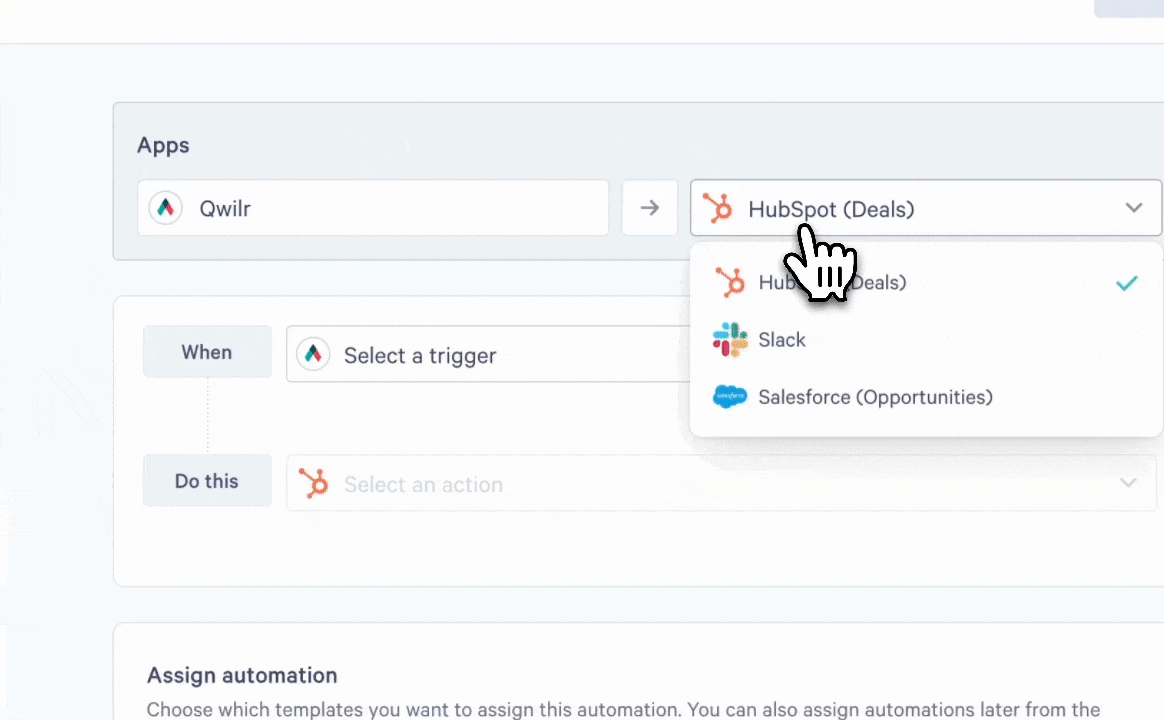1164x720 pixels.
Task: Click the Apps section heading
Action: click(x=163, y=145)
